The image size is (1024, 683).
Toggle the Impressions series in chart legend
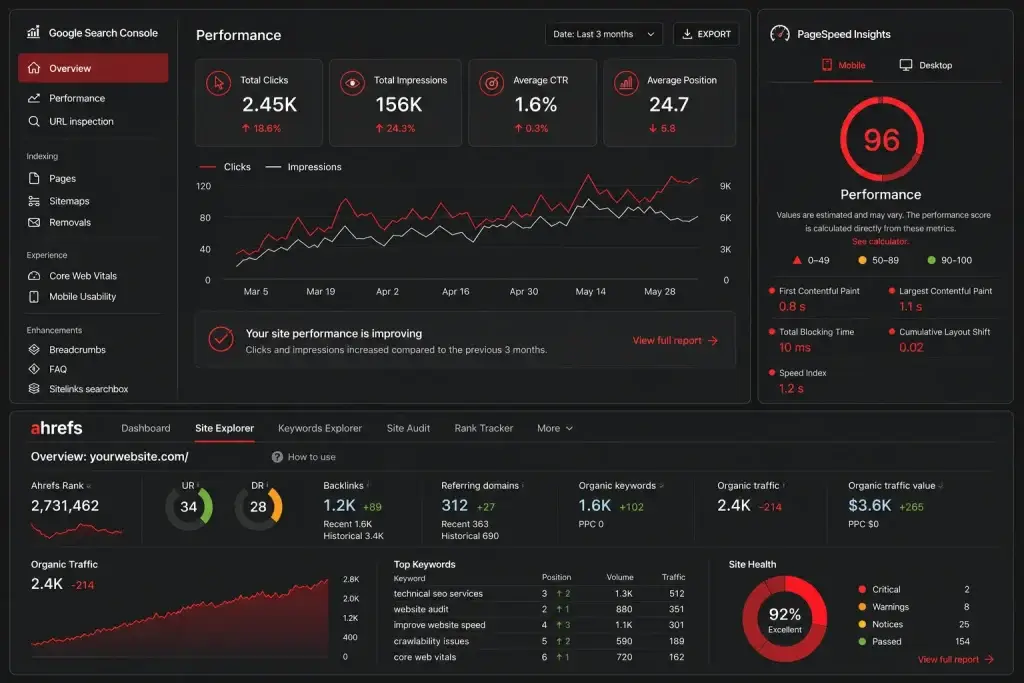[x=304, y=167]
